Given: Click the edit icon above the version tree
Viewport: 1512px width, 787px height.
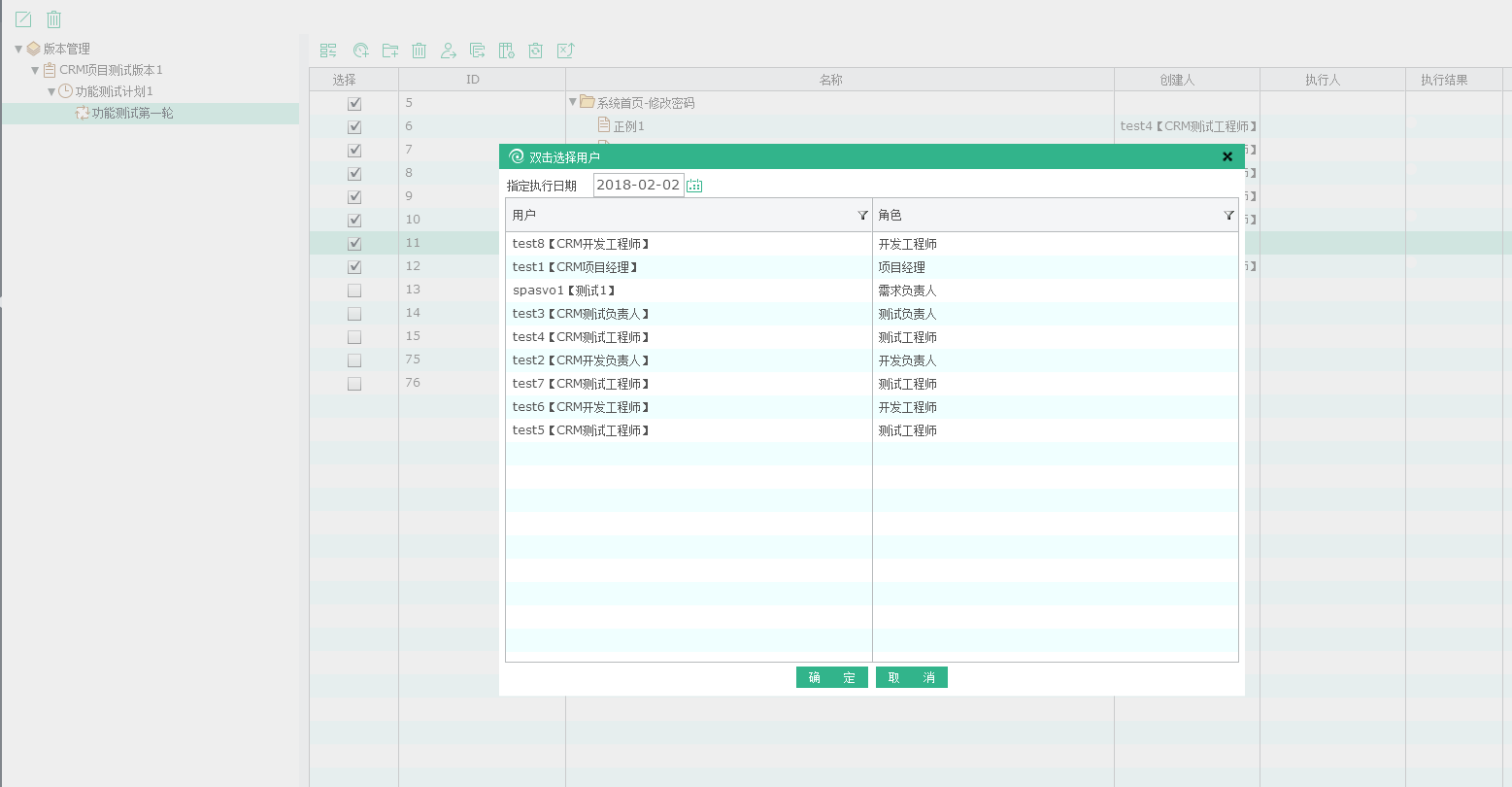Looking at the screenshot, I should (23, 19).
